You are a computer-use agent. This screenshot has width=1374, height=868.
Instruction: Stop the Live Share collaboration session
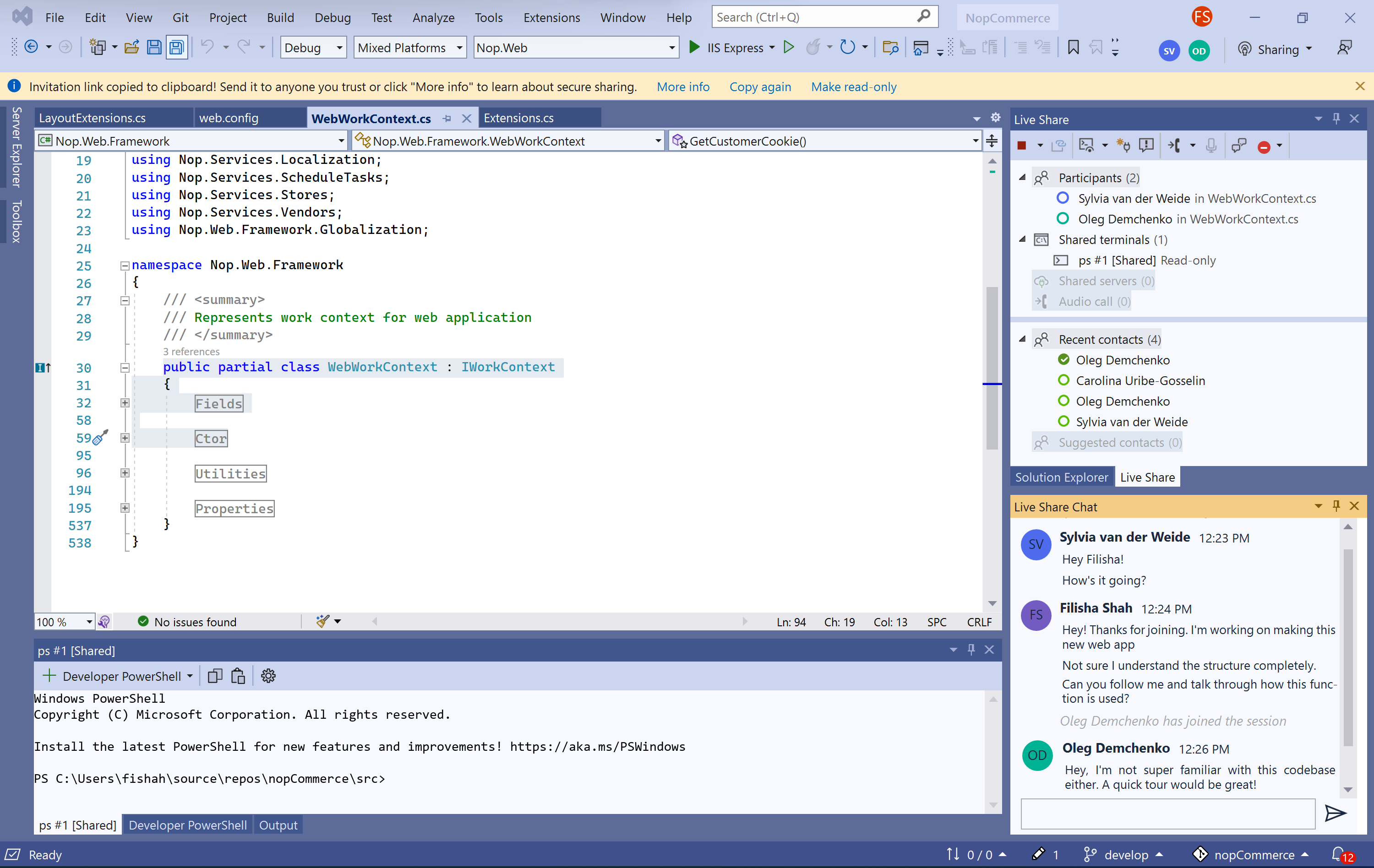(1021, 145)
